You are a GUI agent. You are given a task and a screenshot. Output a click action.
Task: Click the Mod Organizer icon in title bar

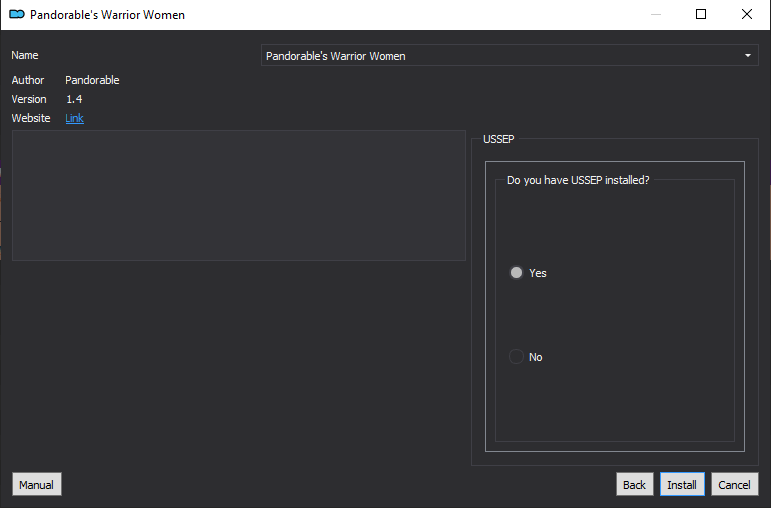click(17, 14)
